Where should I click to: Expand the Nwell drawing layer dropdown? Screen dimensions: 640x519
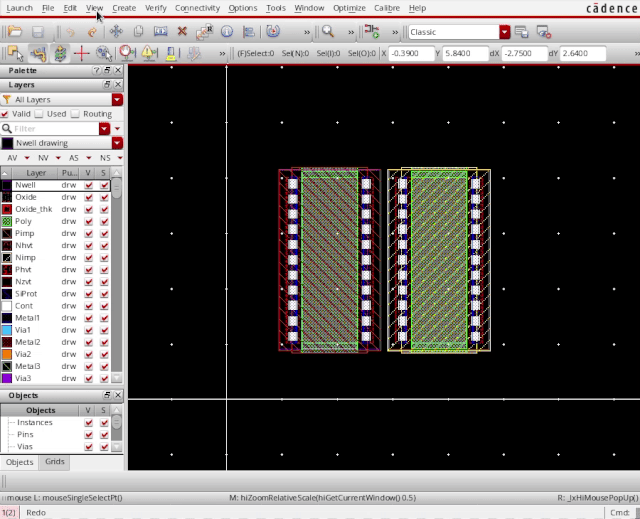(x=117, y=143)
